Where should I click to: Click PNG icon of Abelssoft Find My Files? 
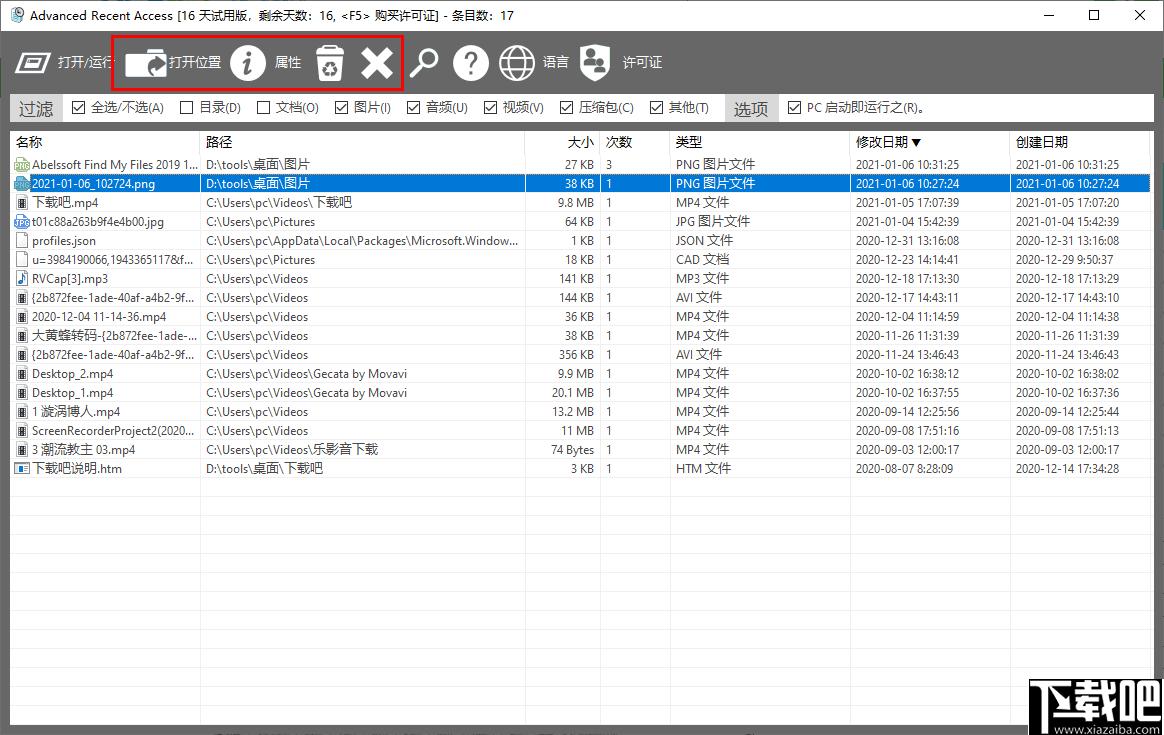[x=22, y=165]
